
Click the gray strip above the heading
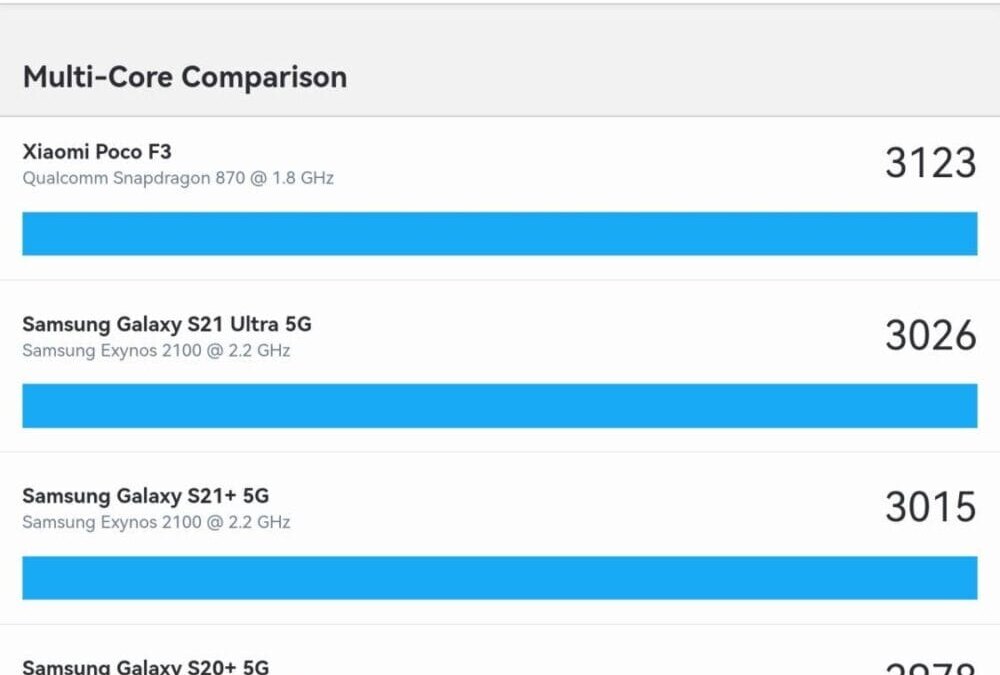(500, 25)
